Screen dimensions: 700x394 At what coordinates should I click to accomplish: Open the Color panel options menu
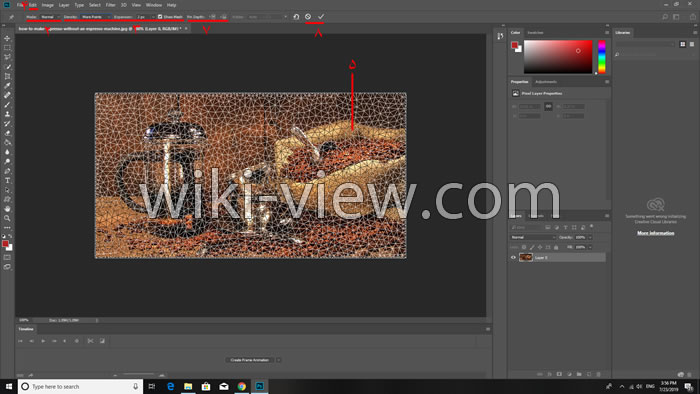pos(607,33)
